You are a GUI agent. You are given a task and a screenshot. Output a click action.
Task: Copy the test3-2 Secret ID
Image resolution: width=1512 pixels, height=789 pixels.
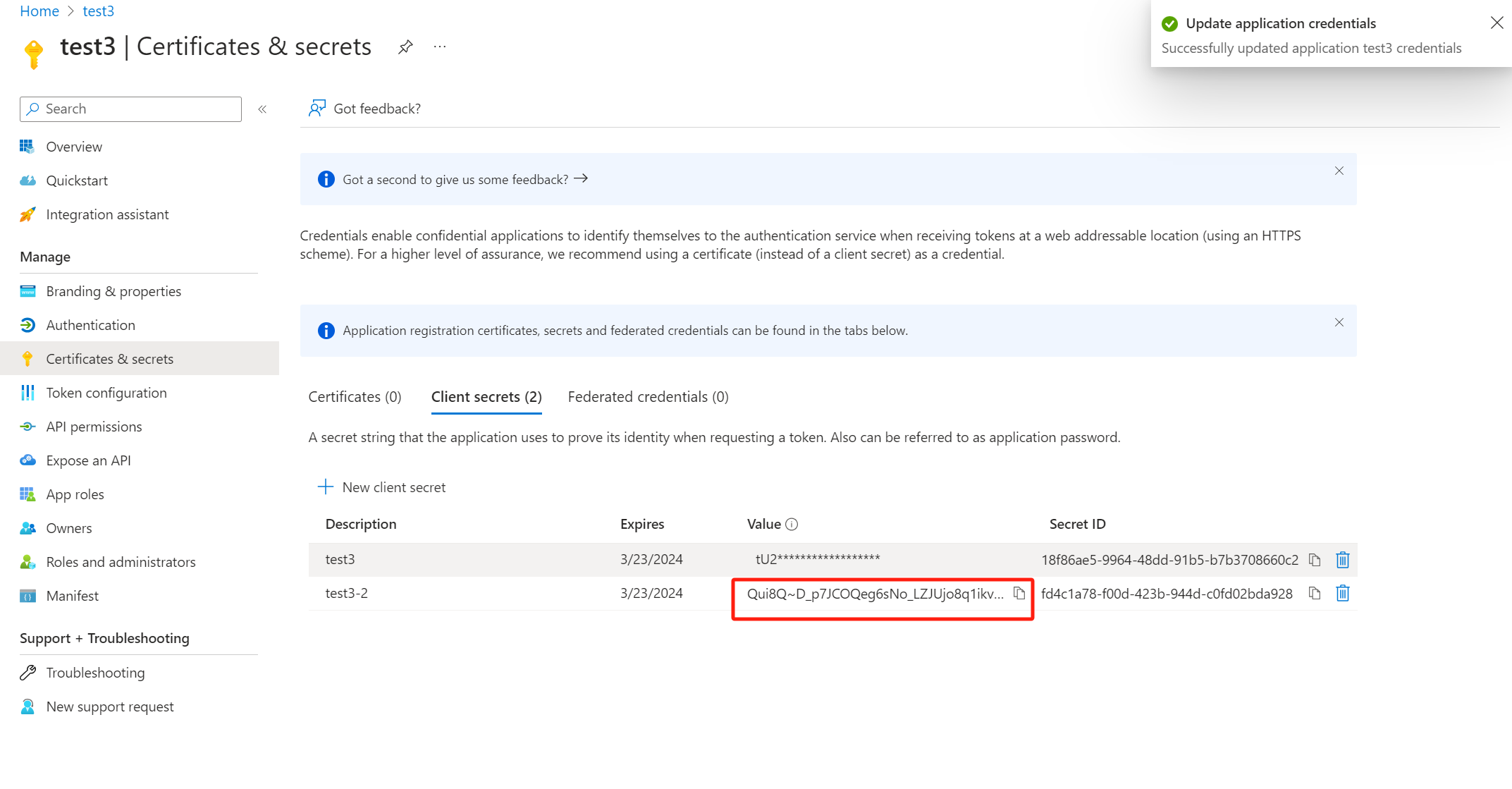point(1314,594)
